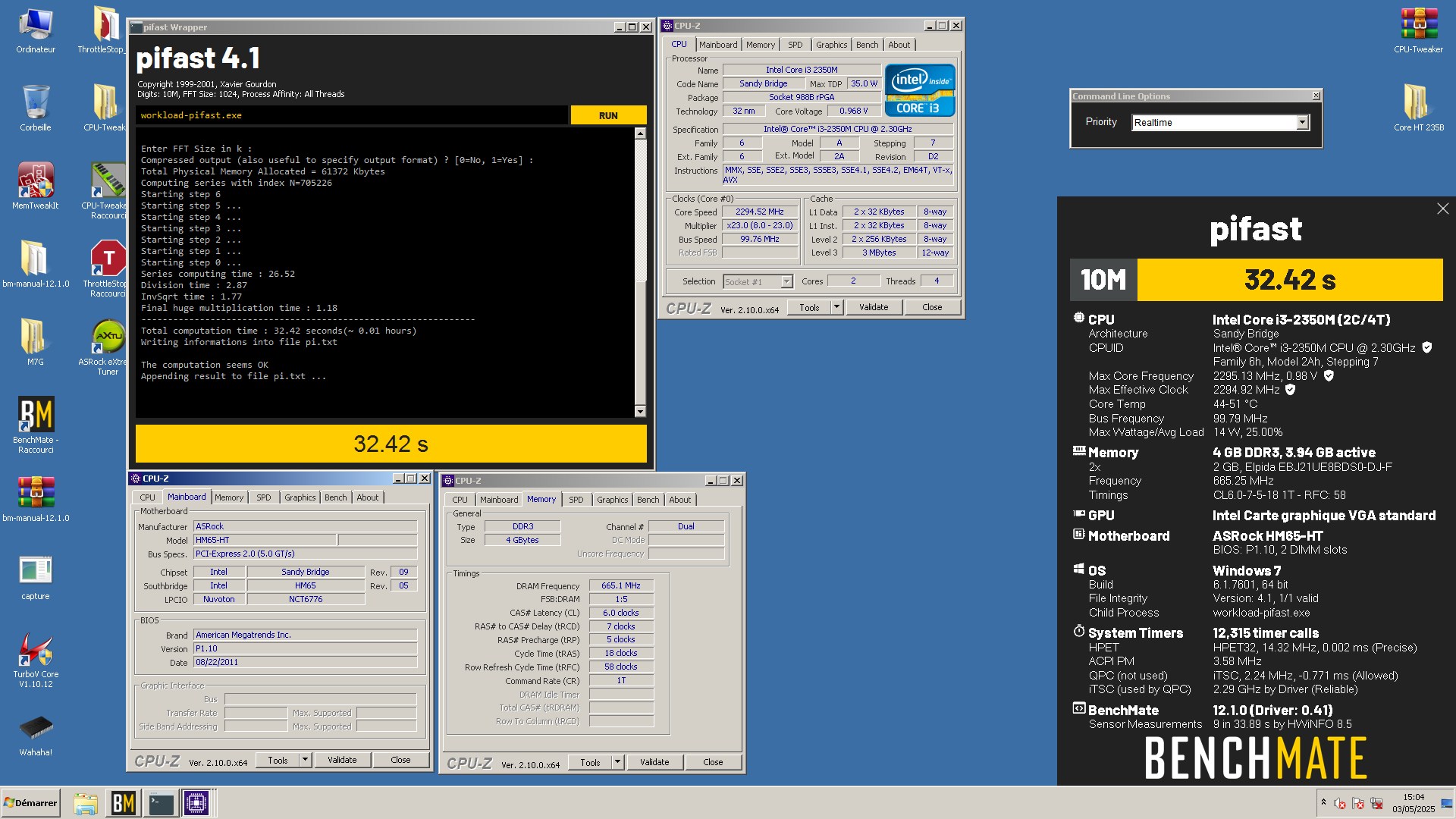Click the CPU-Z taskbar icon
Image resolution: width=1456 pixels, height=819 pixels.
click(x=196, y=803)
